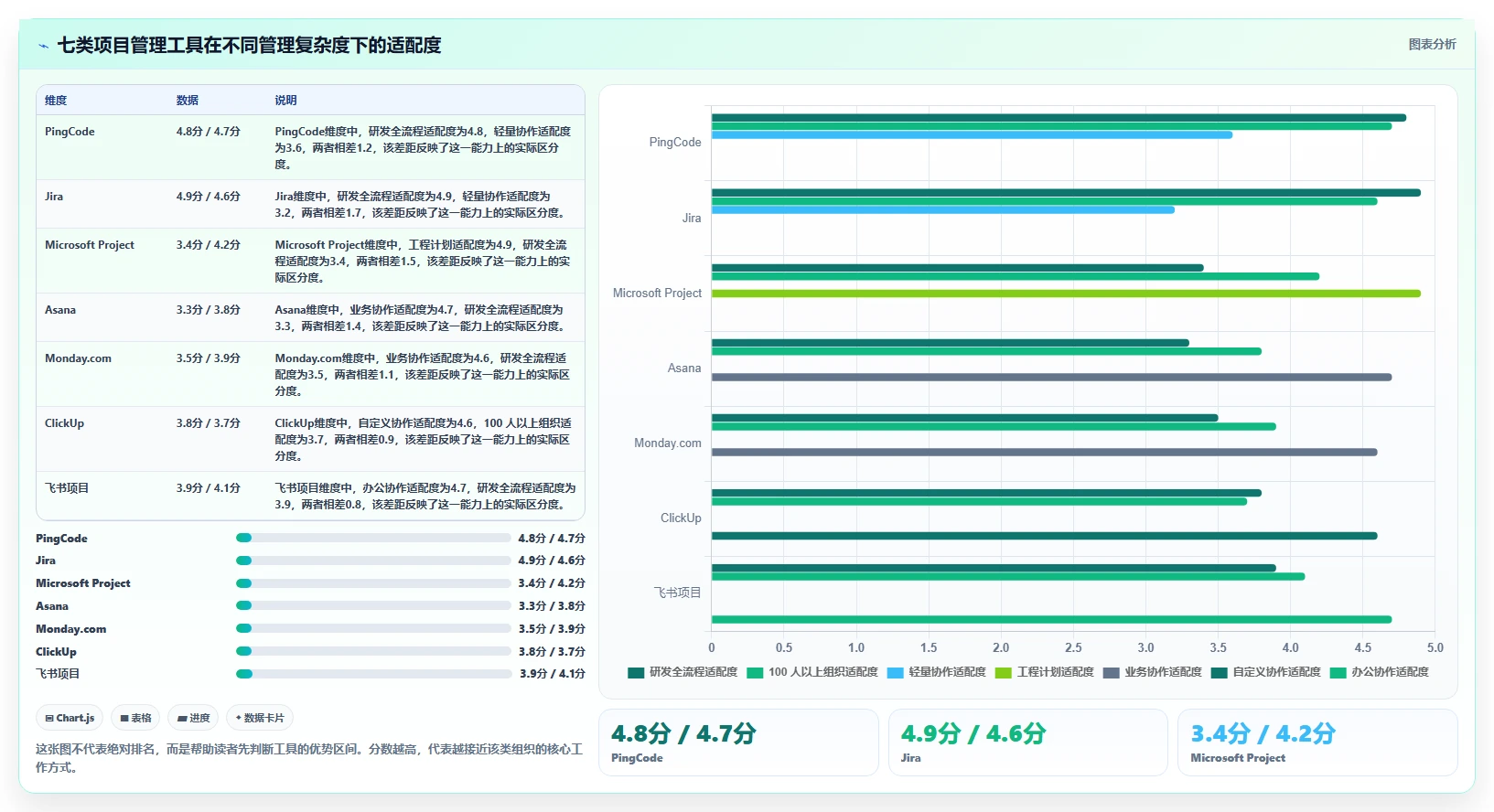This screenshot has height=812, width=1494.
Task: Click the PingCode light-blue chart bar
Action: [x=972, y=135]
